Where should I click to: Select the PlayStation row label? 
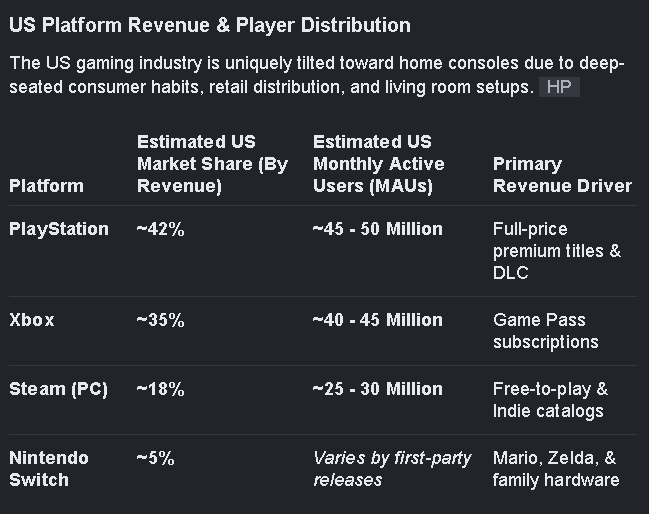(x=59, y=229)
